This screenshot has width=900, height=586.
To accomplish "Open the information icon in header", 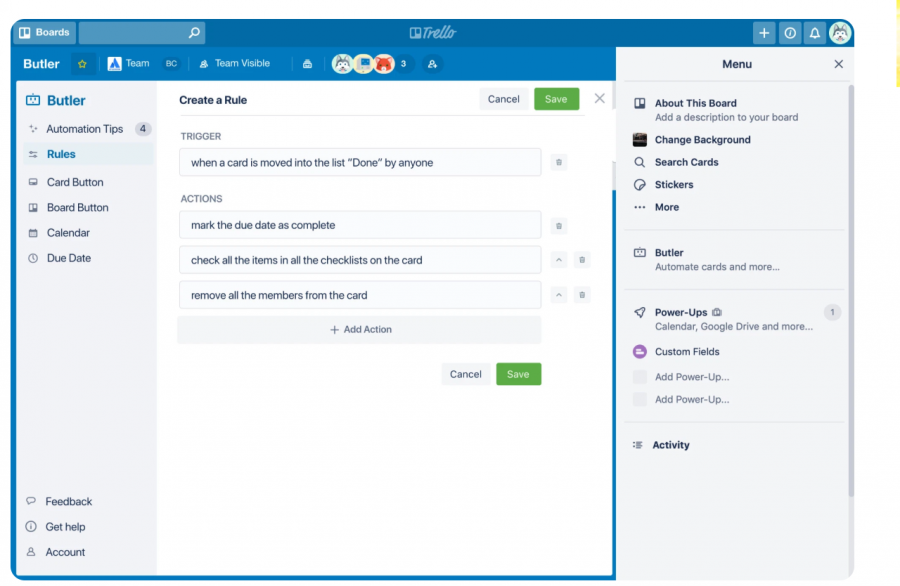I will coord(790,33).
